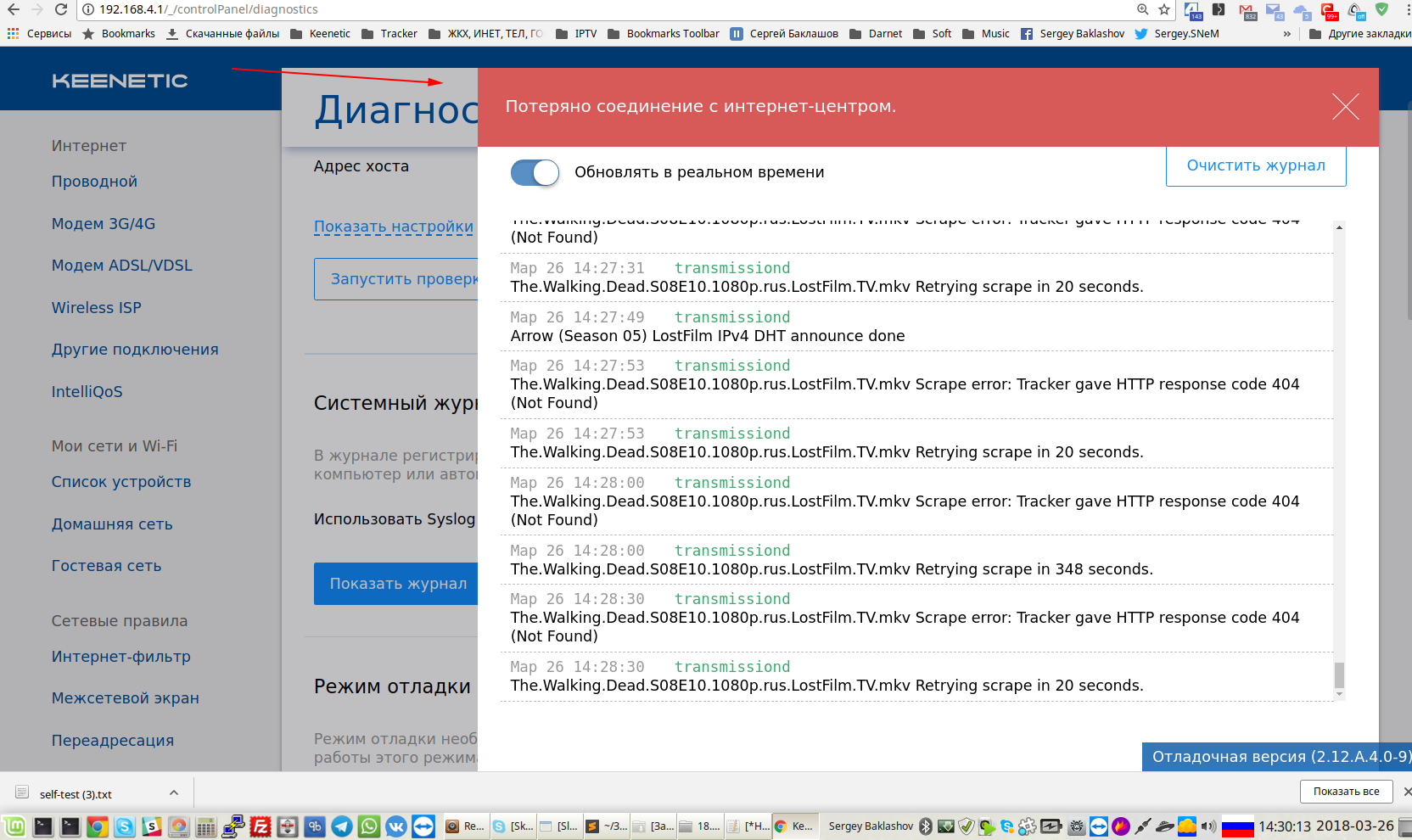Viewport: 1412px width, 840px height.
Task: Open Проводной in the sidebar
Action: point(94,182)
